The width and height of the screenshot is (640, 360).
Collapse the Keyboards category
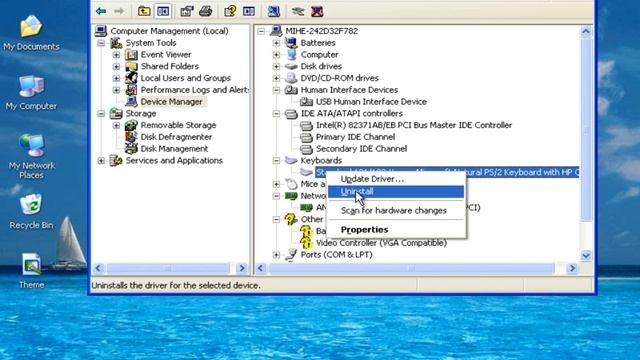coord(276,160)
